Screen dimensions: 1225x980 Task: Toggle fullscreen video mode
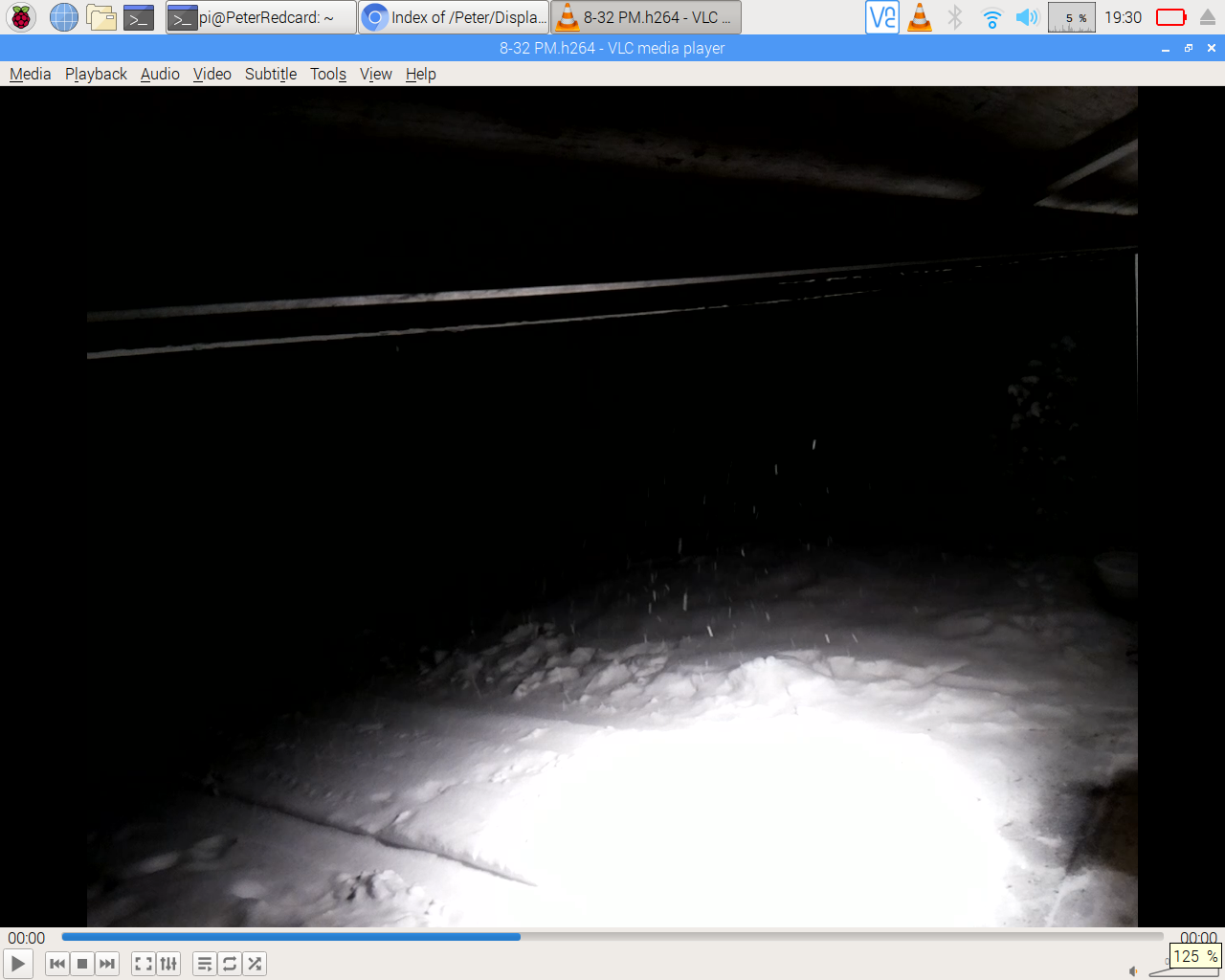click(x=144, y=964)
